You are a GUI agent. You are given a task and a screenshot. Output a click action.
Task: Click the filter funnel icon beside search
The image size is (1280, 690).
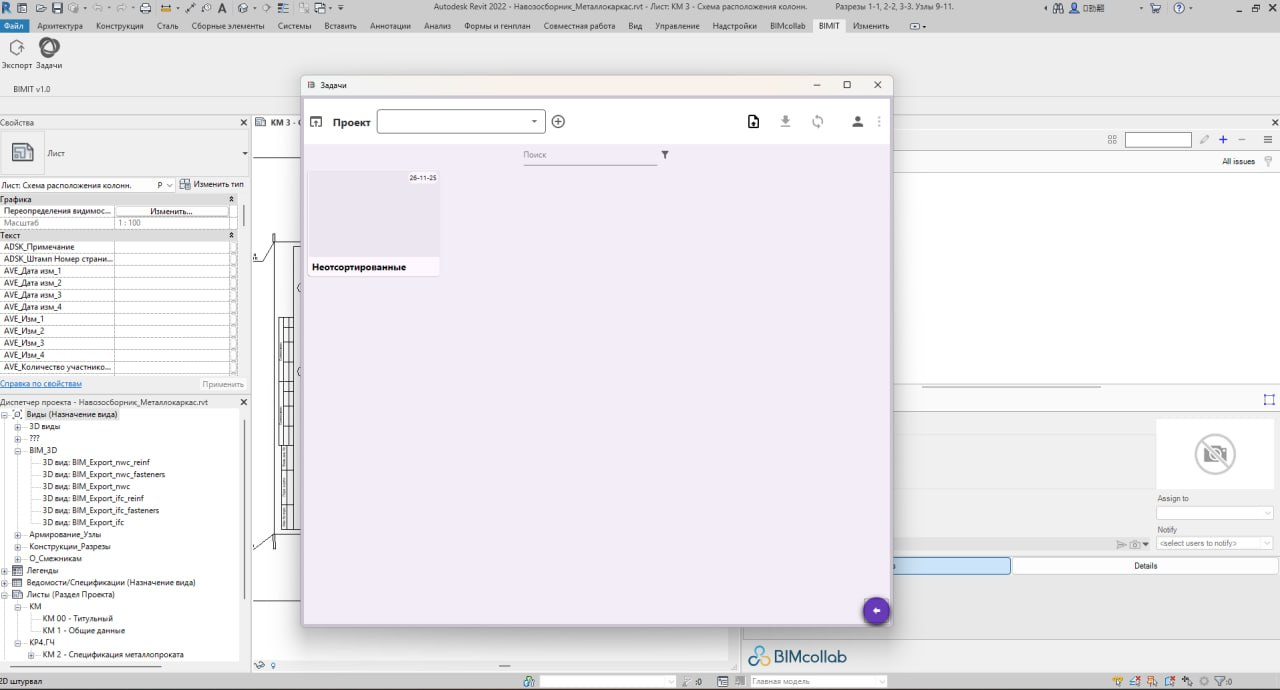665,155
